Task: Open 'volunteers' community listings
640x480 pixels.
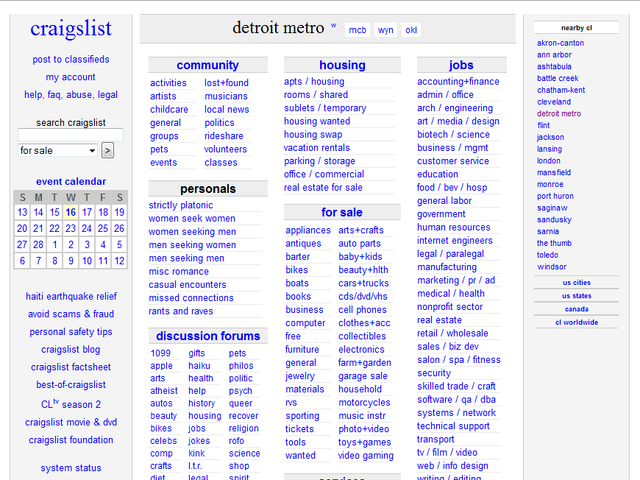Action: tap(226, 149)
